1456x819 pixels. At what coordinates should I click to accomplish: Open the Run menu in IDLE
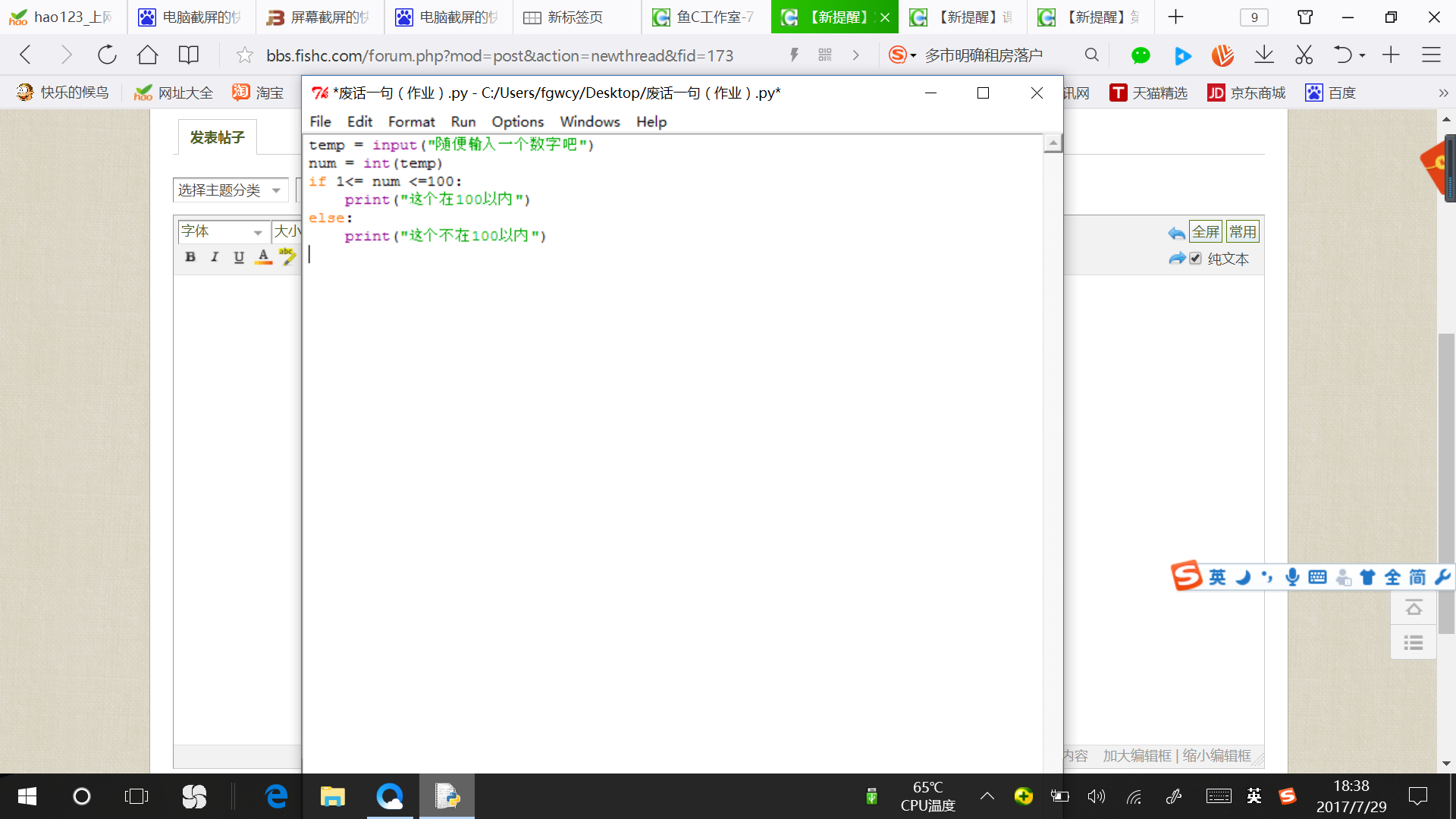463,121
